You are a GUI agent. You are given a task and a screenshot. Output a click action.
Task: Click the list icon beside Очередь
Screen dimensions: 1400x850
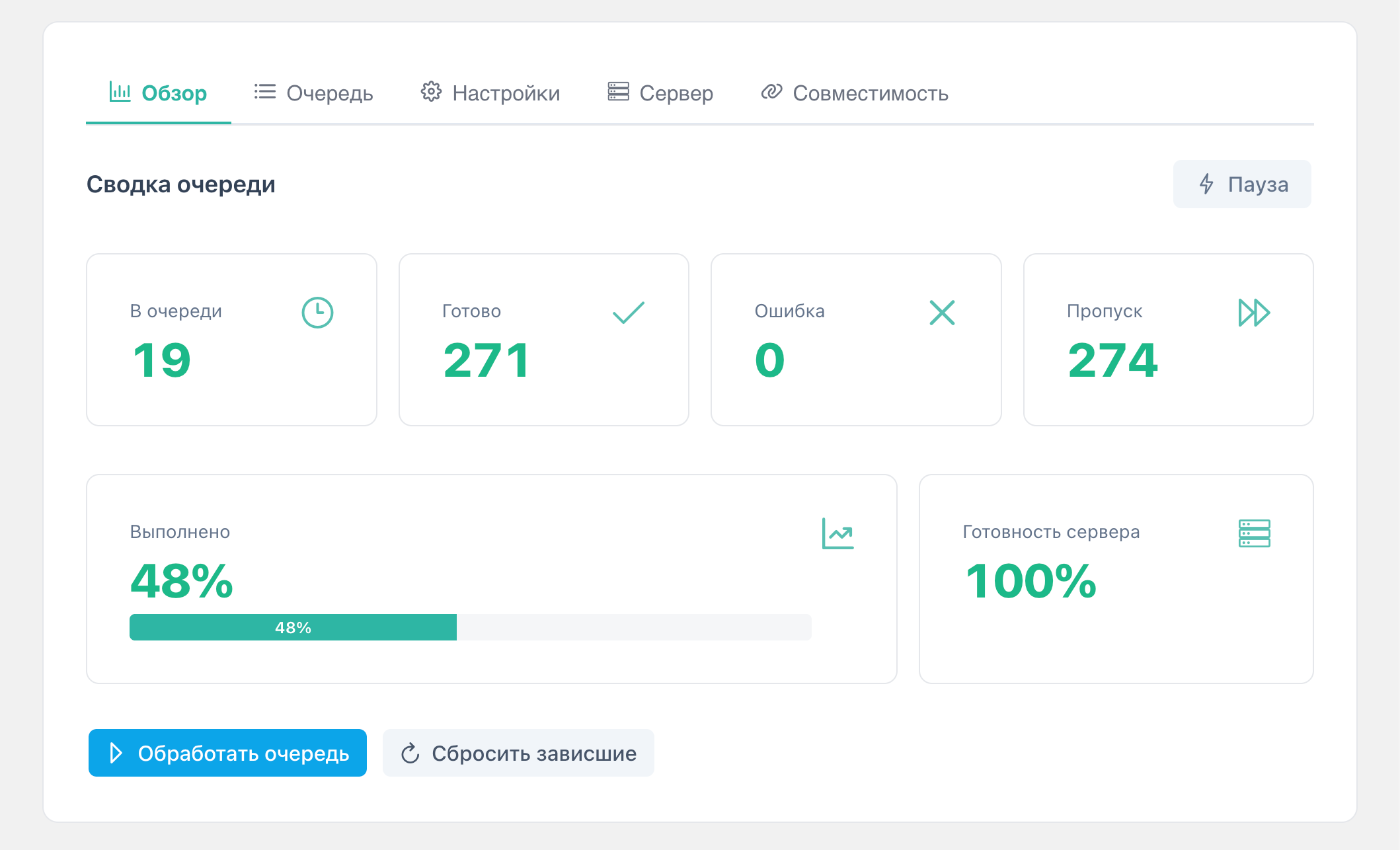(x=264, y=92)
